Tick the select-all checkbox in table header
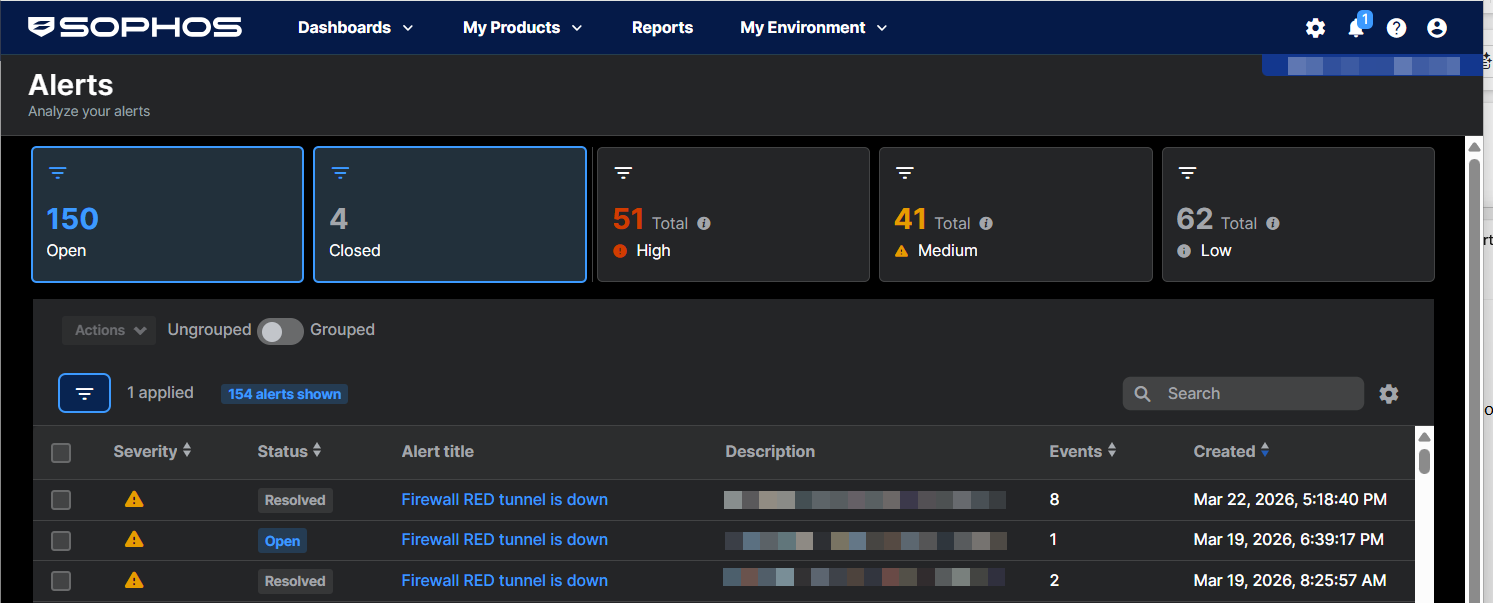Viewport: 1493px width, 603px height. click(x=61, y=453)
